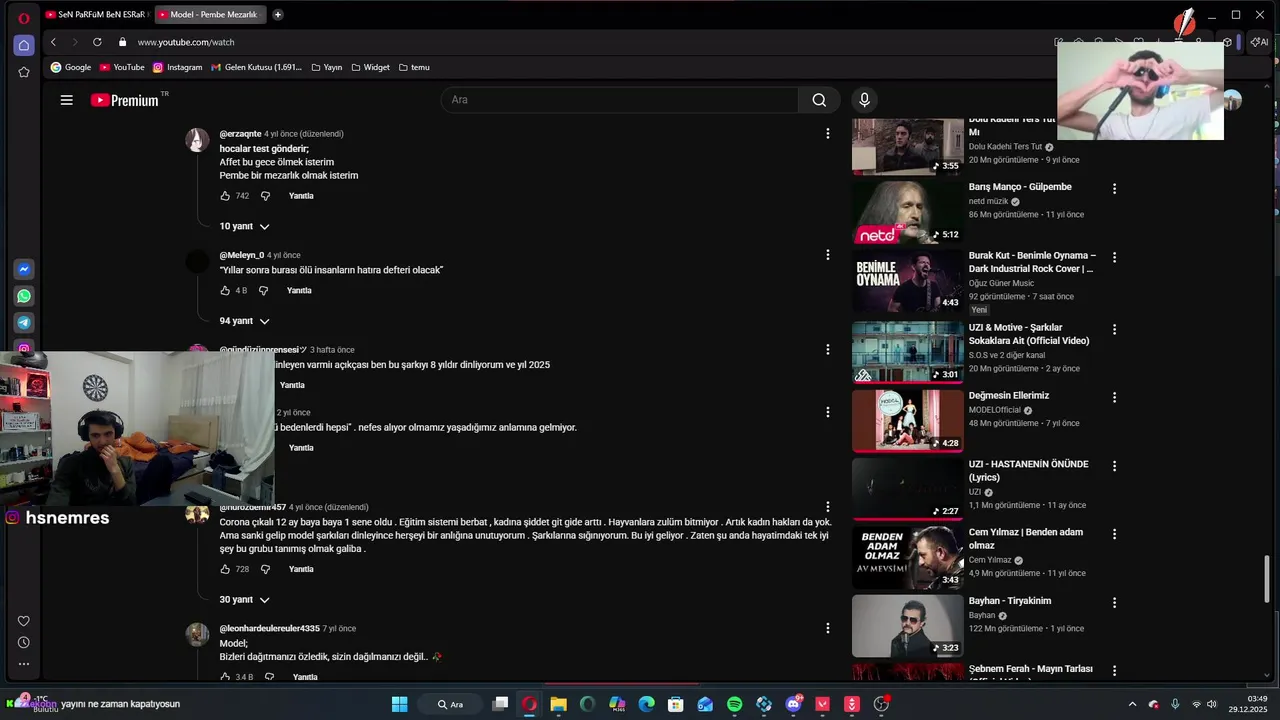Open Instagram bookmark

pyautogui.click(x=178, y=67)
